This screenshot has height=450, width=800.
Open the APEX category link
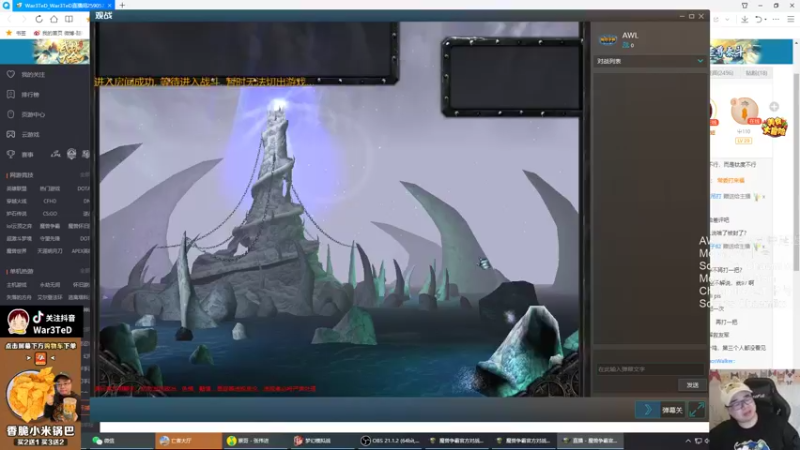tap(80, 251)
